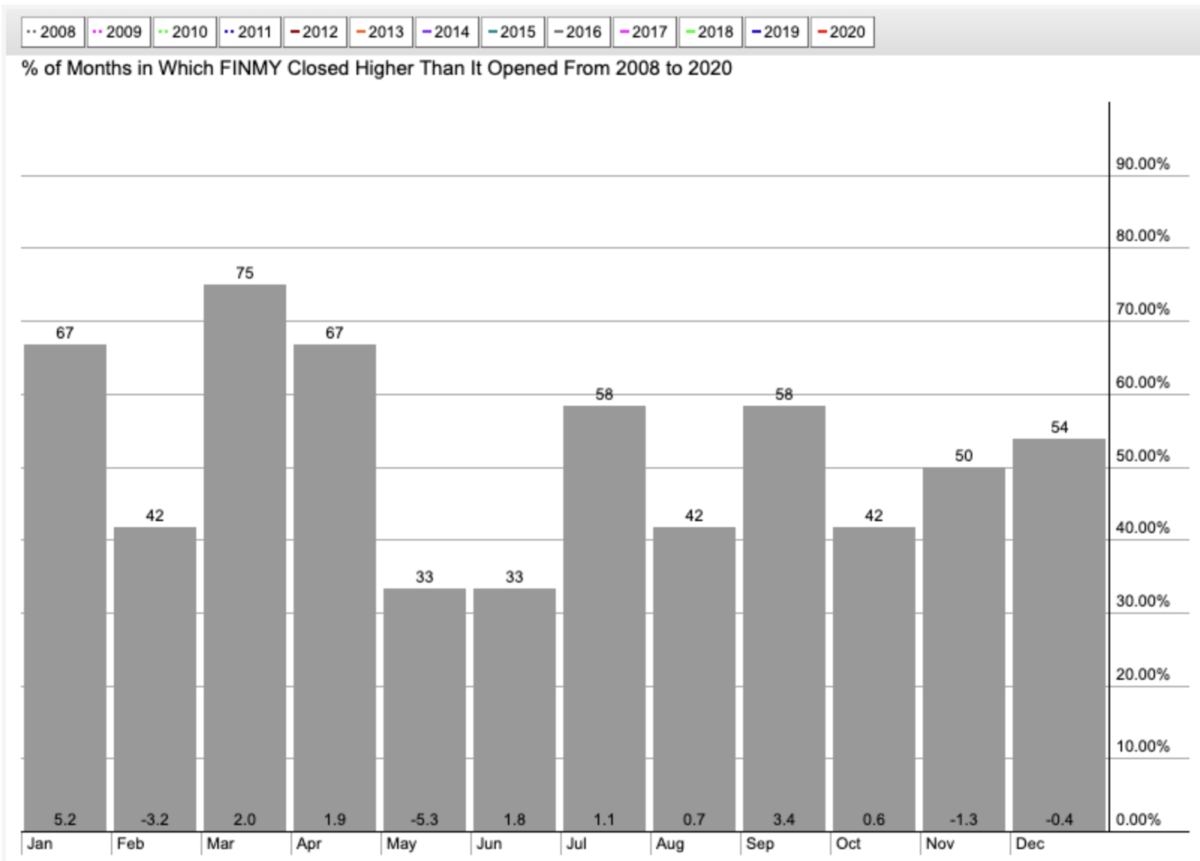Click the 1.1 value in July bar

tap(605, 820)
